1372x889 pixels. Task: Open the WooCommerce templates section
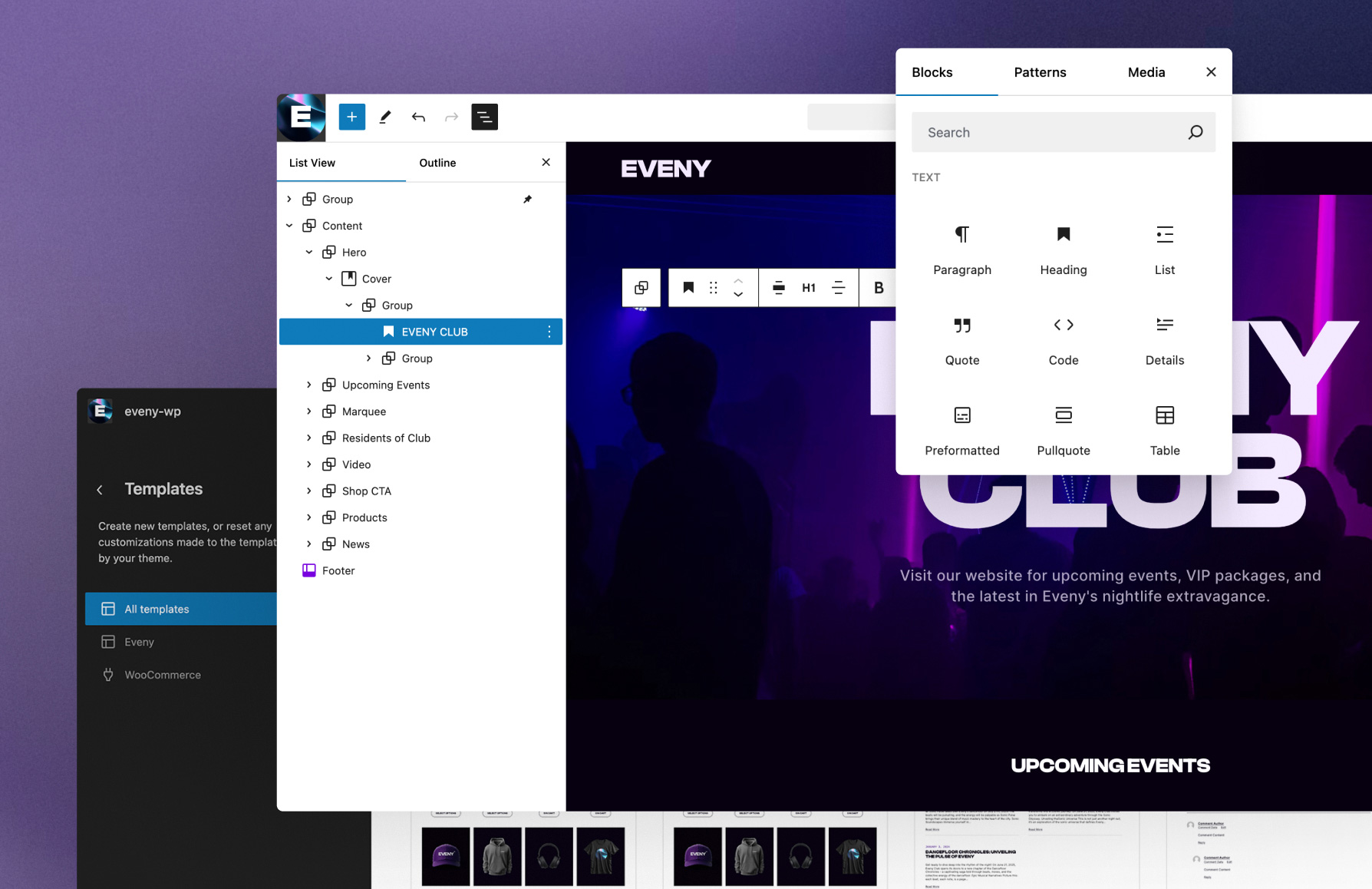click(x=161, y=674)
